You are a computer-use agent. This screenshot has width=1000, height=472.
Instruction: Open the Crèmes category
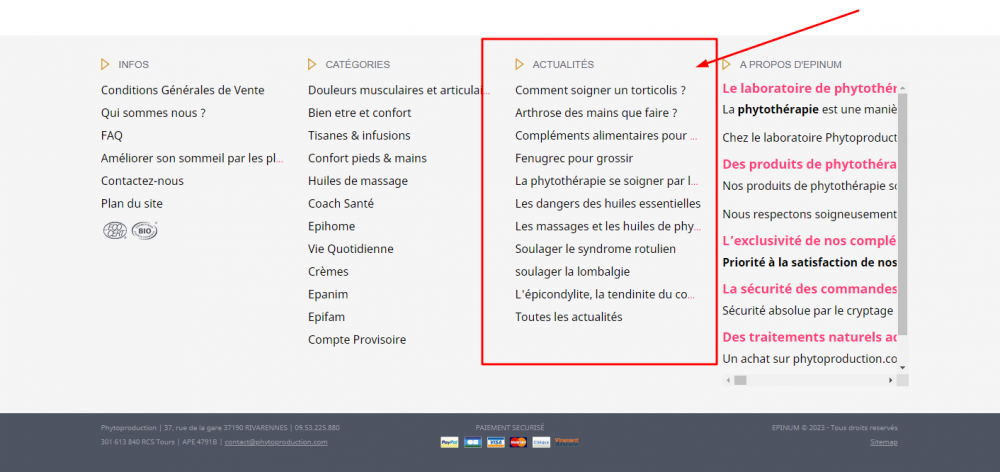click(328, 272)
